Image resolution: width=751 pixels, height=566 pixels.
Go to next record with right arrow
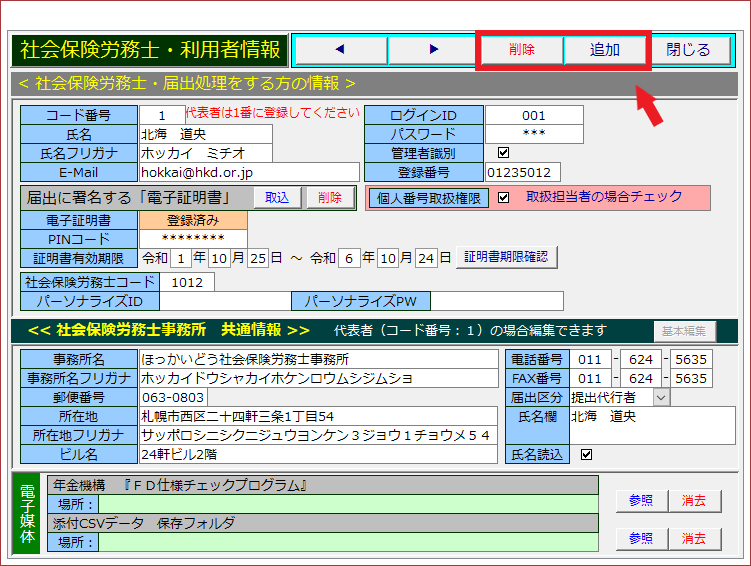point(433,49)
